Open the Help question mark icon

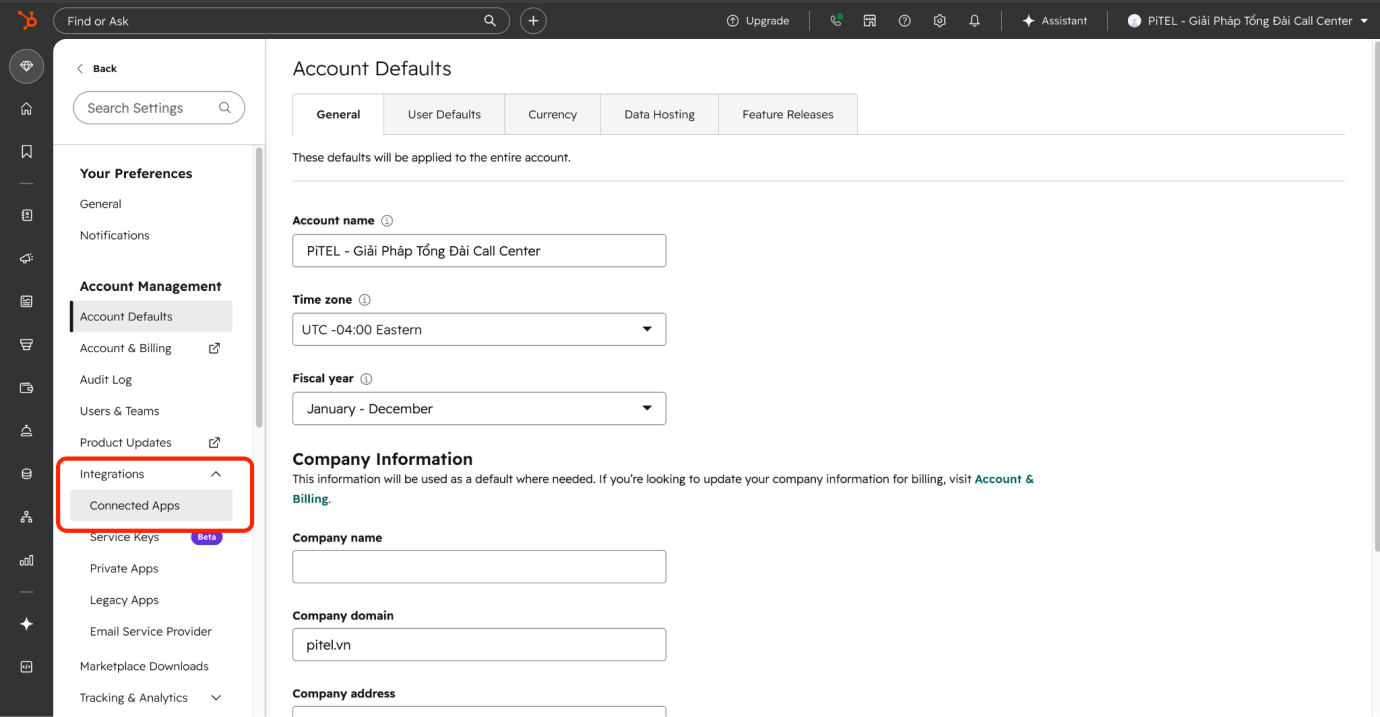pos(905,20)
